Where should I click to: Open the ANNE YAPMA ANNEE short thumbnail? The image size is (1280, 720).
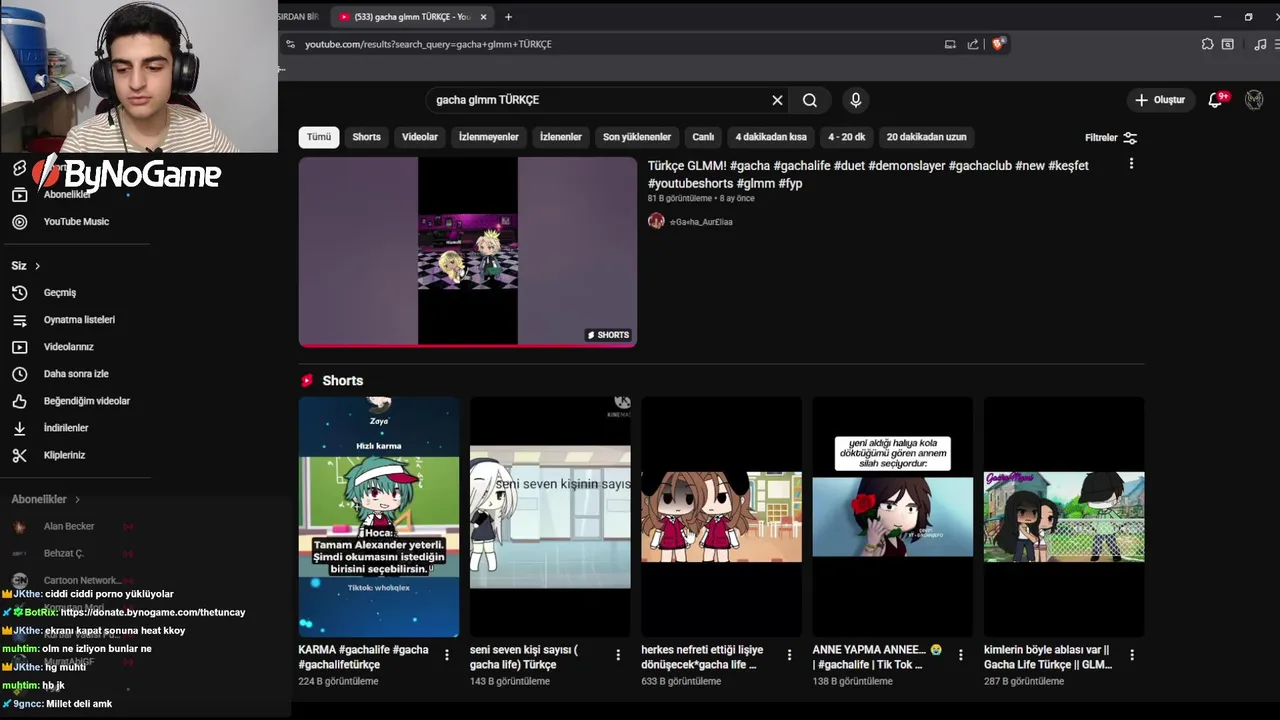point(892,516)
